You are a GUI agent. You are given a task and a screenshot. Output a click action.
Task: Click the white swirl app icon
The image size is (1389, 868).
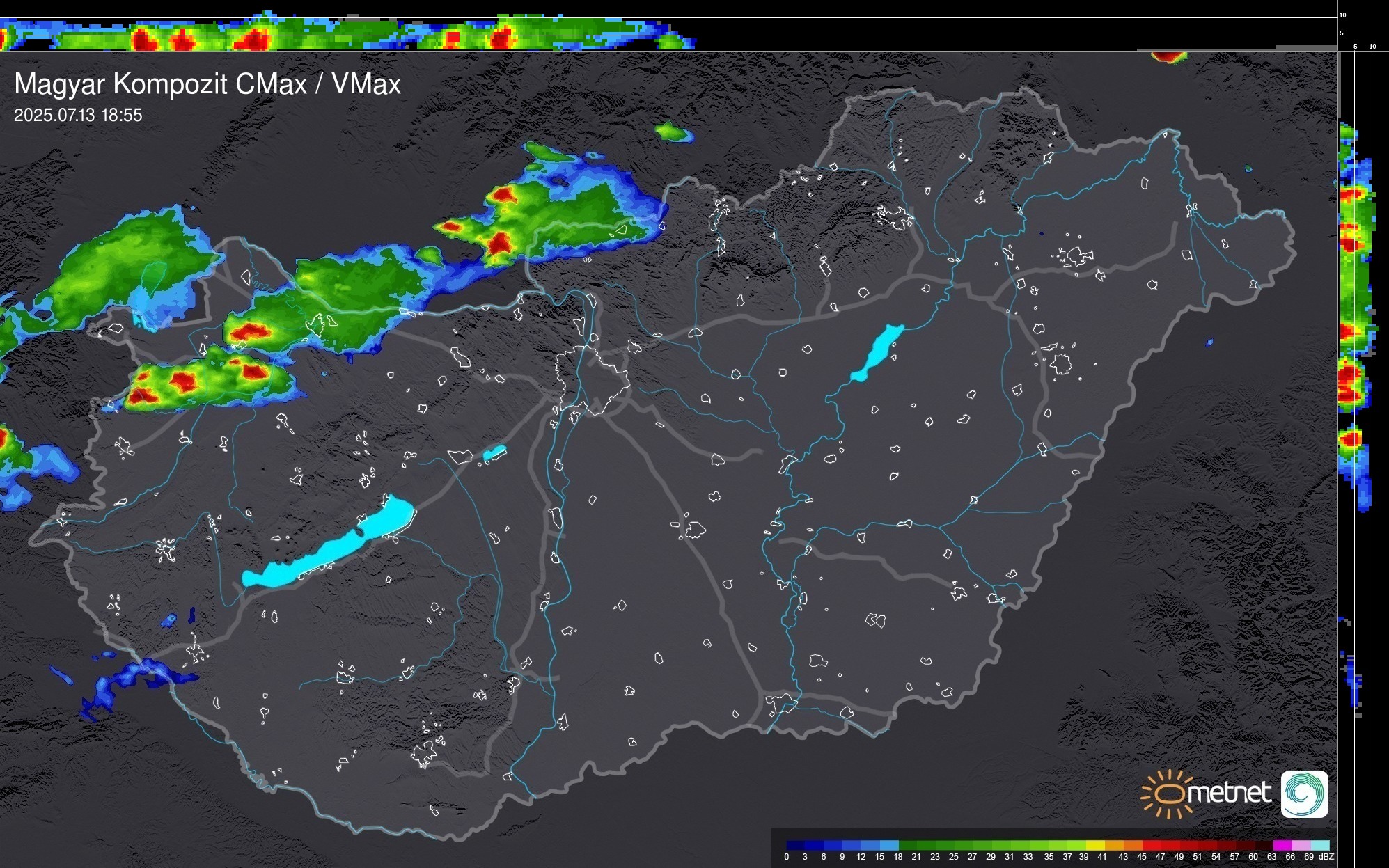tap(1304, 794)
